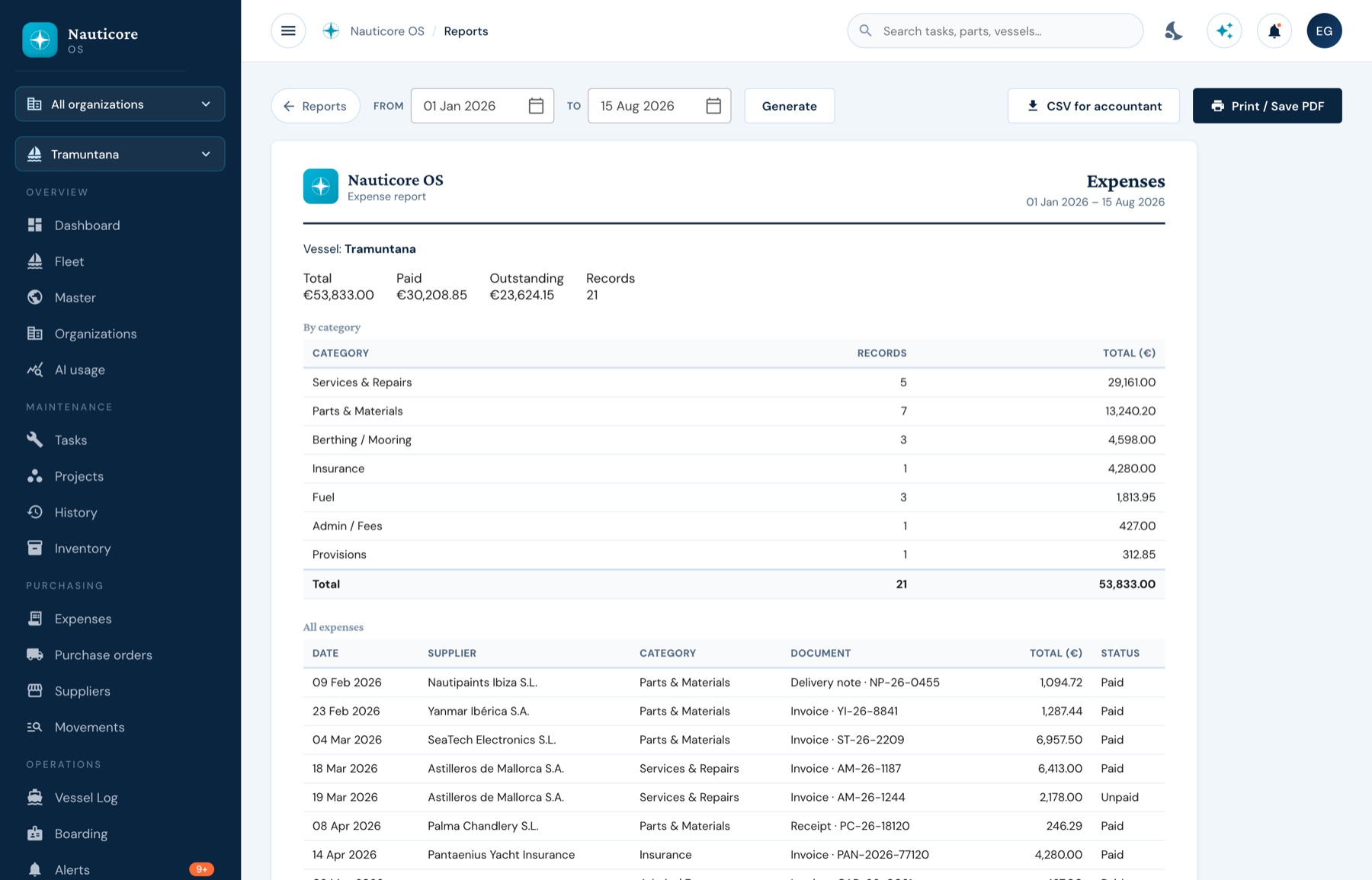Click the Services & Repairs category row
Viewport: 1372px width, 880px height.
tap(733, 382)
